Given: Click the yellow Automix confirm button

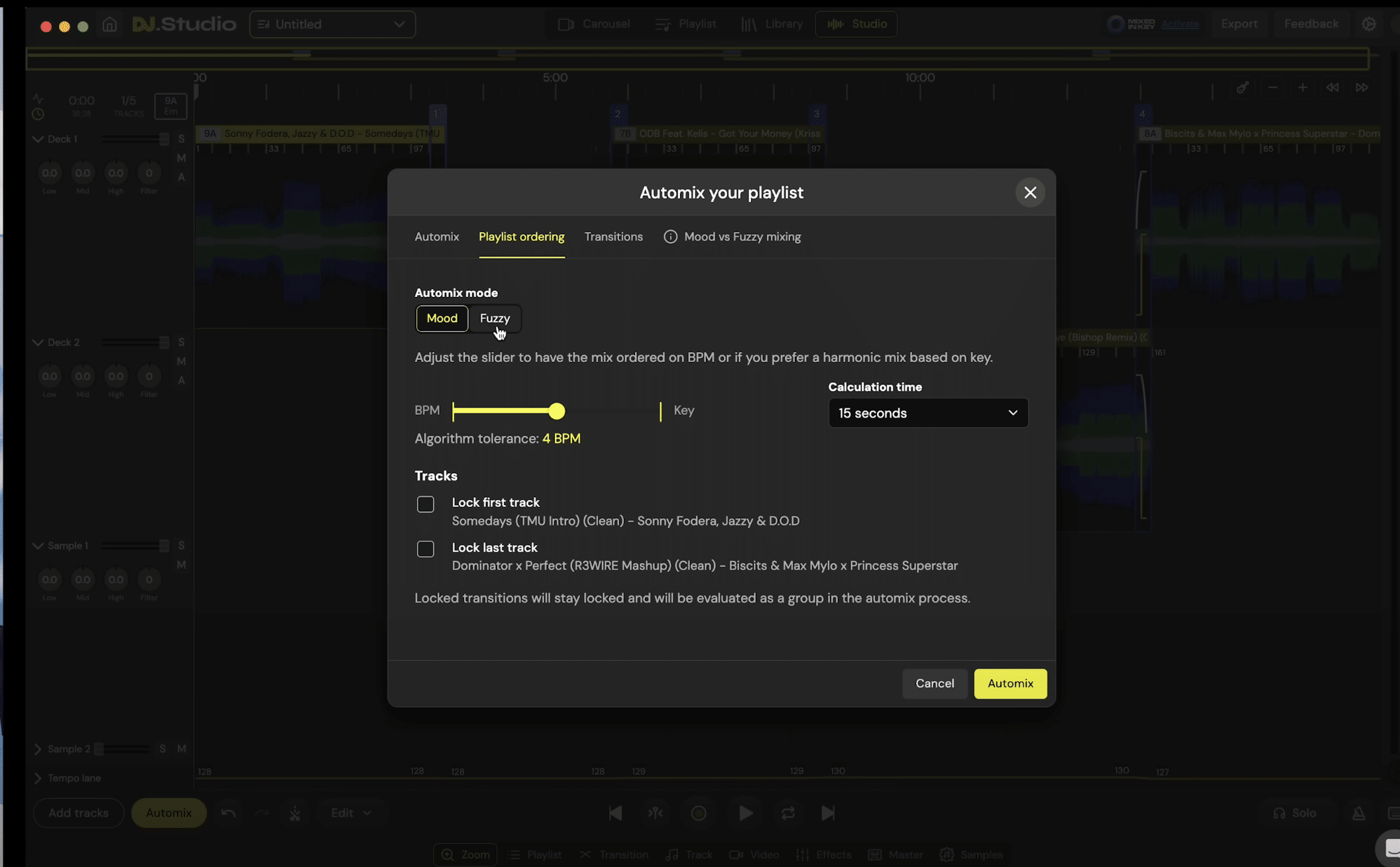Looking at the screenshot, I should click(x=1010, y=683).
